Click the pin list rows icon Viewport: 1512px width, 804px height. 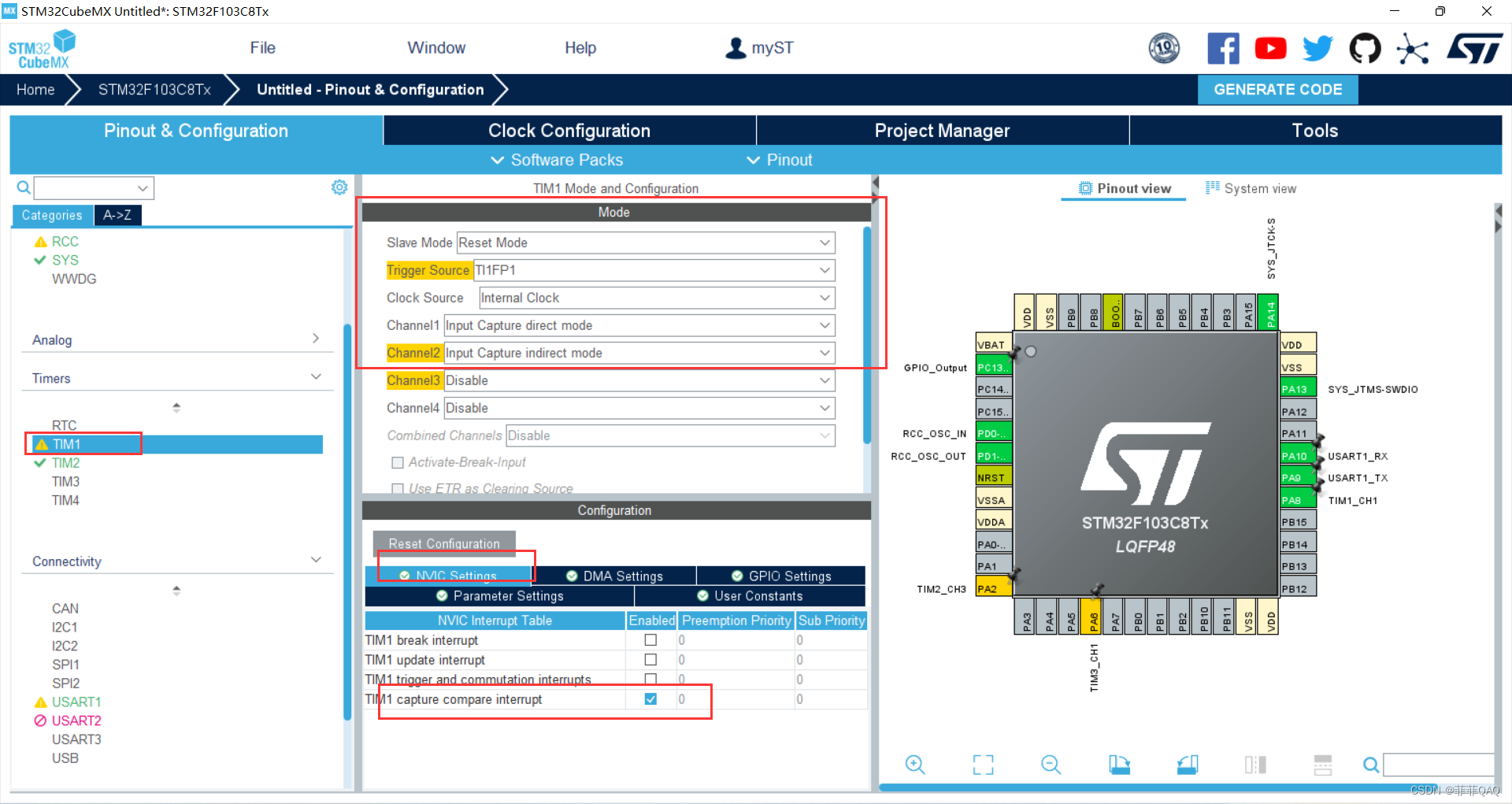tap(1323, 764)
